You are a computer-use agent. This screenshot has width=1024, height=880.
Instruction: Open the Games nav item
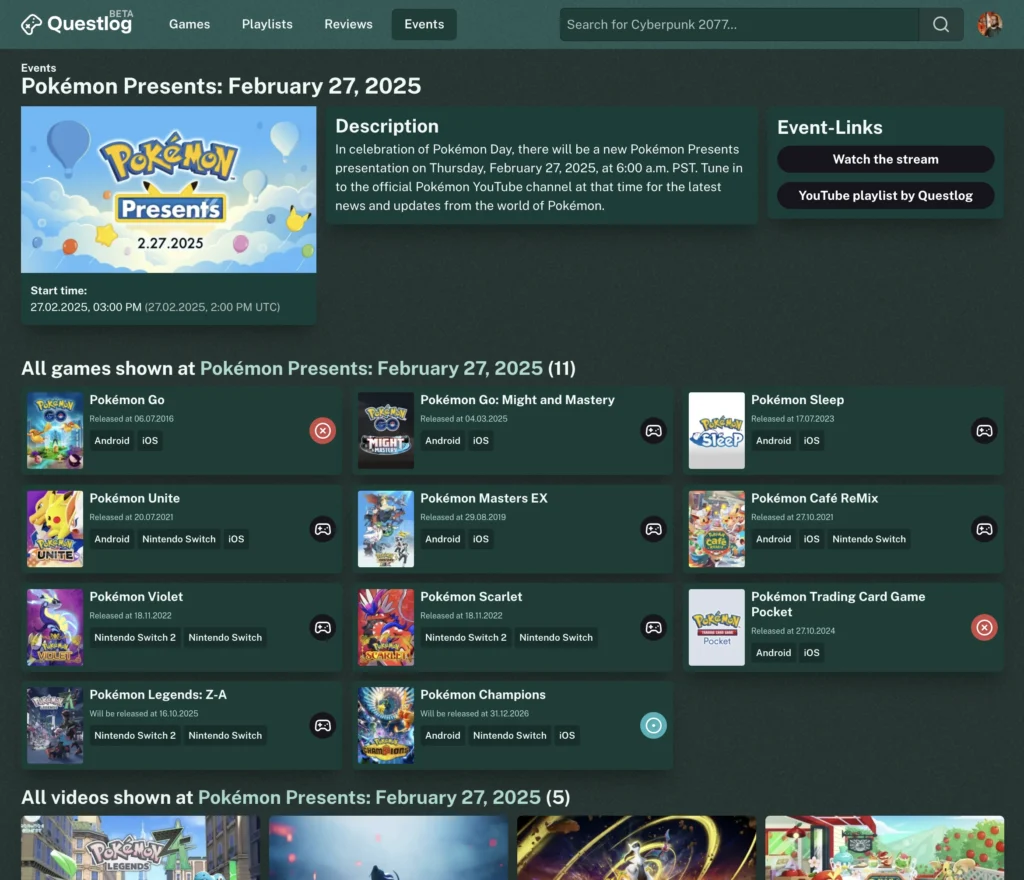pyautogui.click(x=189, y=24)
